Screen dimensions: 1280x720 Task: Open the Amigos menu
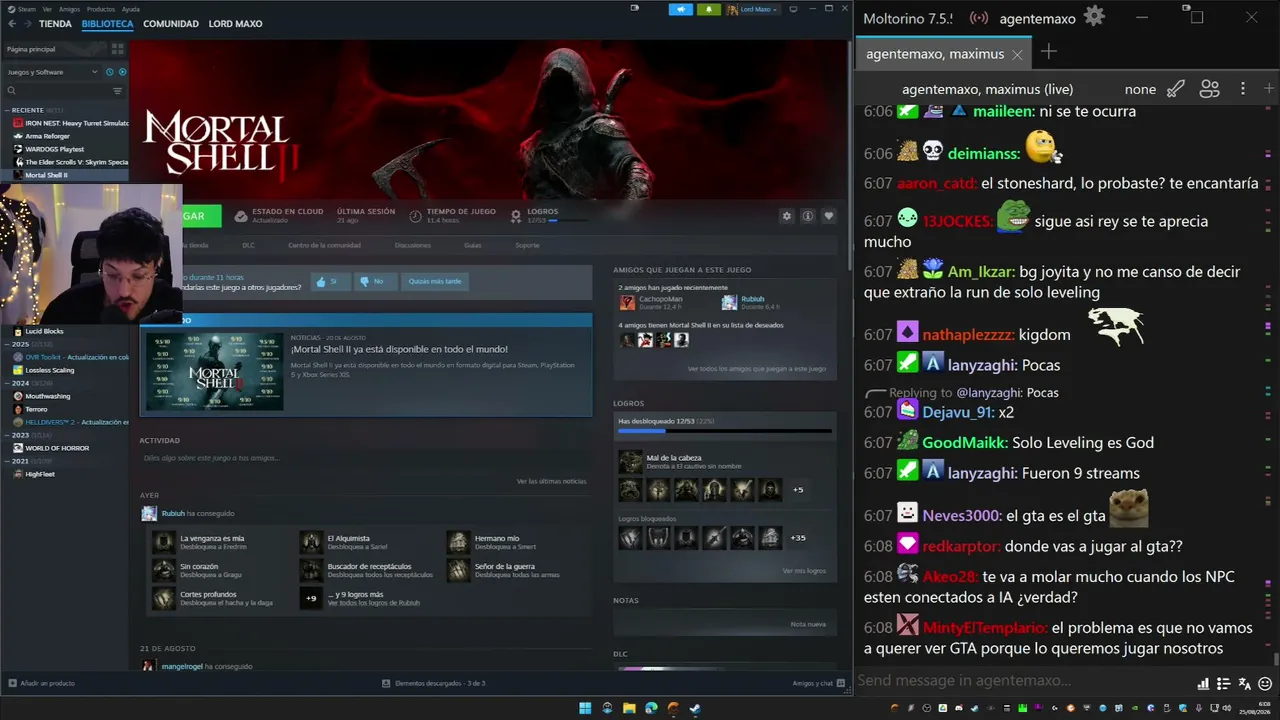[x=69, y=9]
